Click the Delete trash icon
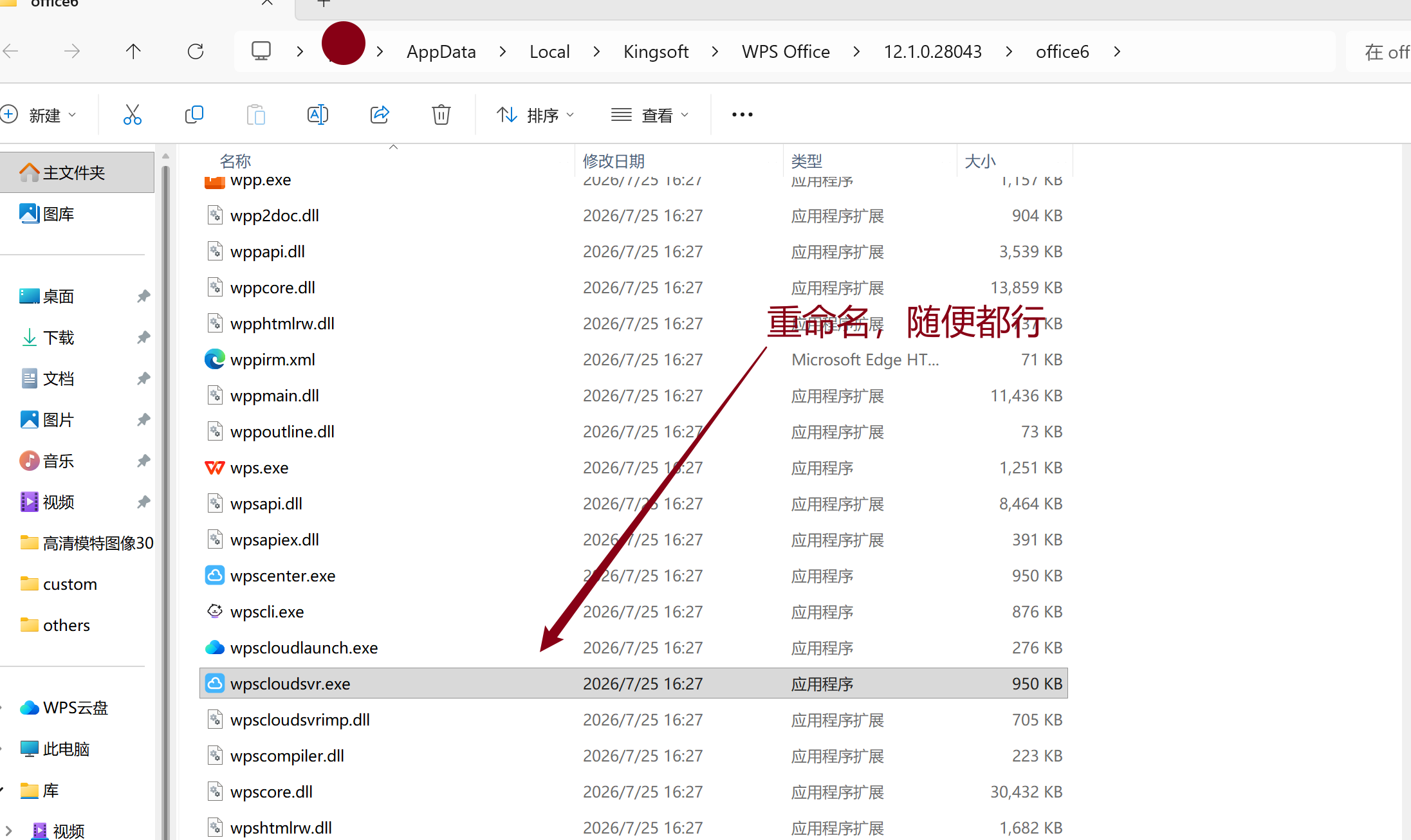The width and height of the screenshot is (1411, 840). [441, 114]
